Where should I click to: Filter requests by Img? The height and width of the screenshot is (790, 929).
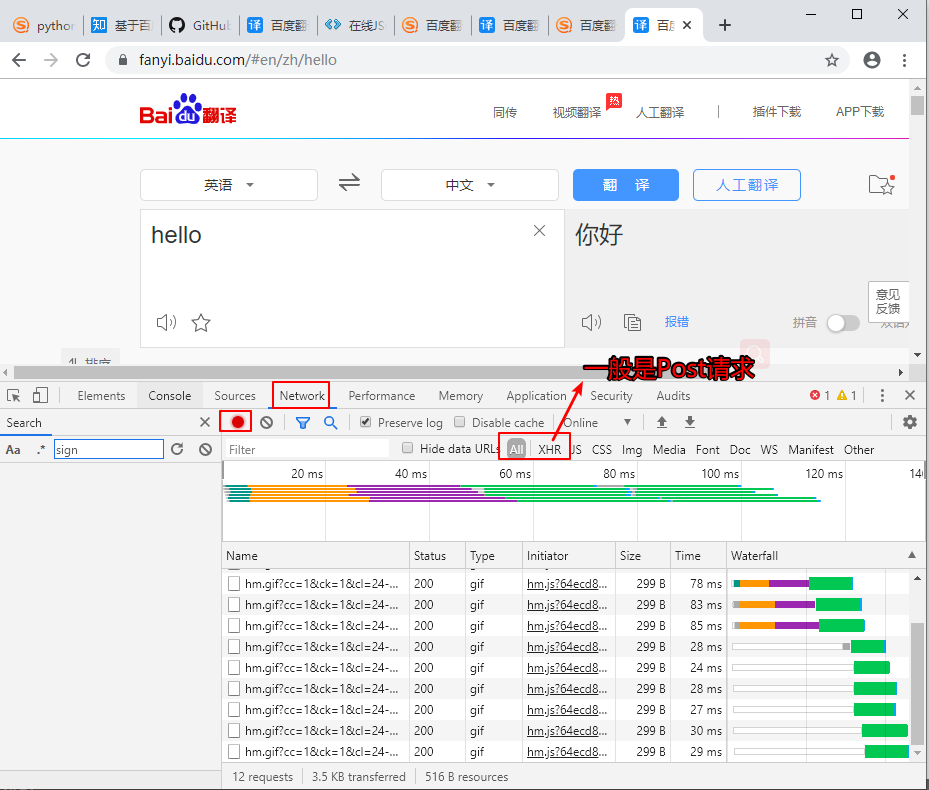632,450
